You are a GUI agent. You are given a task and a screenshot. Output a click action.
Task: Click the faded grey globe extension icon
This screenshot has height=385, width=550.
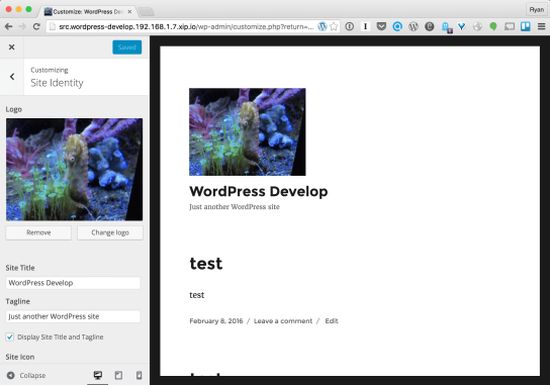[477, 26]
